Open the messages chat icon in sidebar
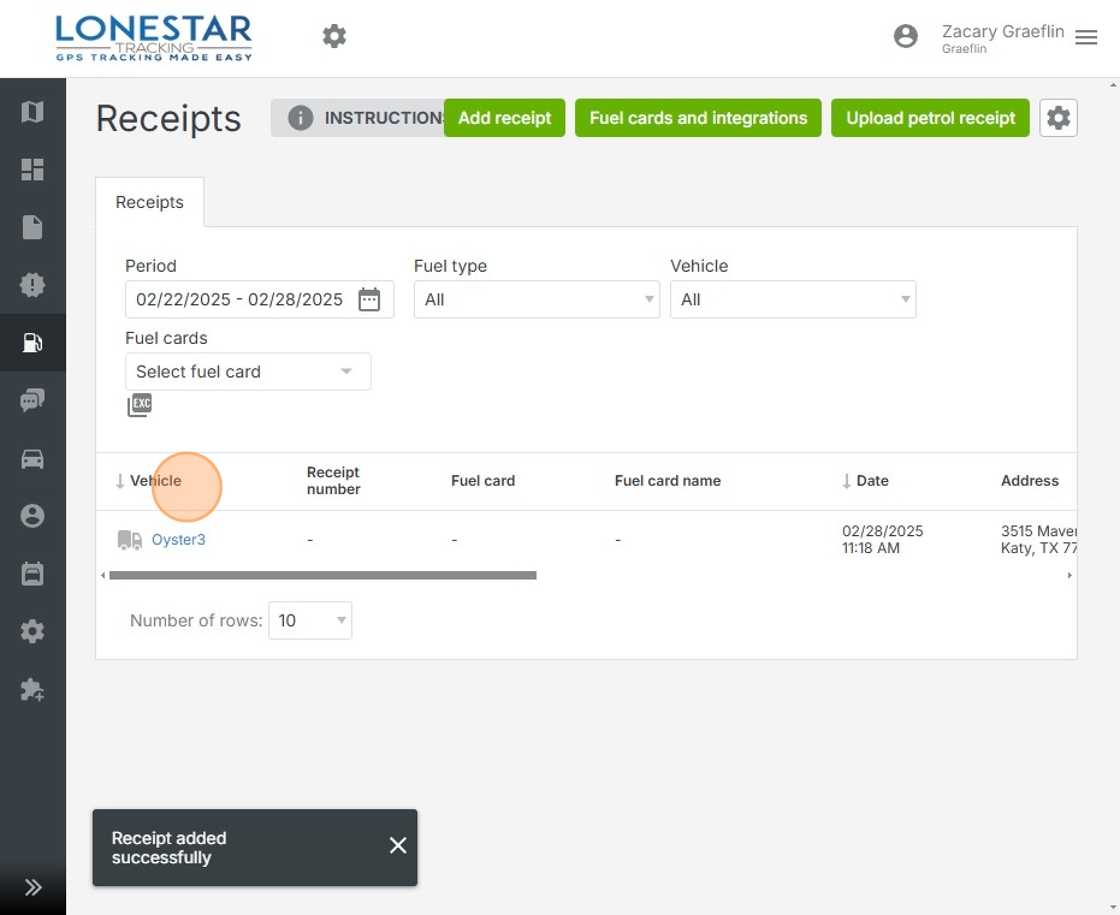The width and height of the screenshot is (1120, 915). [32, 401]
